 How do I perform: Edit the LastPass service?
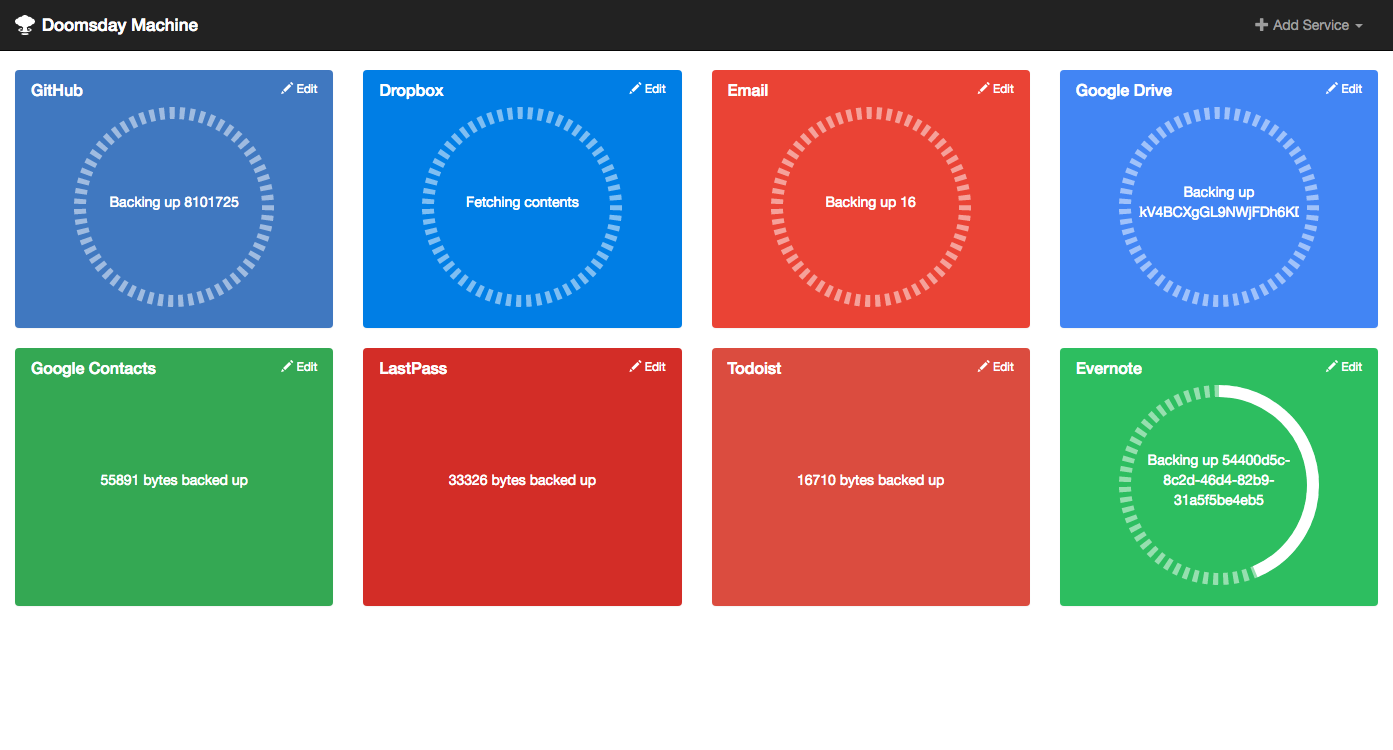647,367
